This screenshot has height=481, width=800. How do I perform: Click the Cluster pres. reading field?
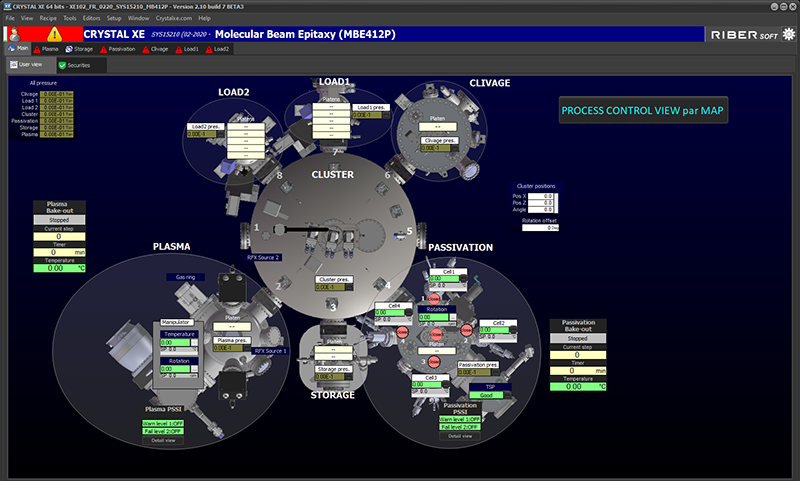(x=330, y=287)
